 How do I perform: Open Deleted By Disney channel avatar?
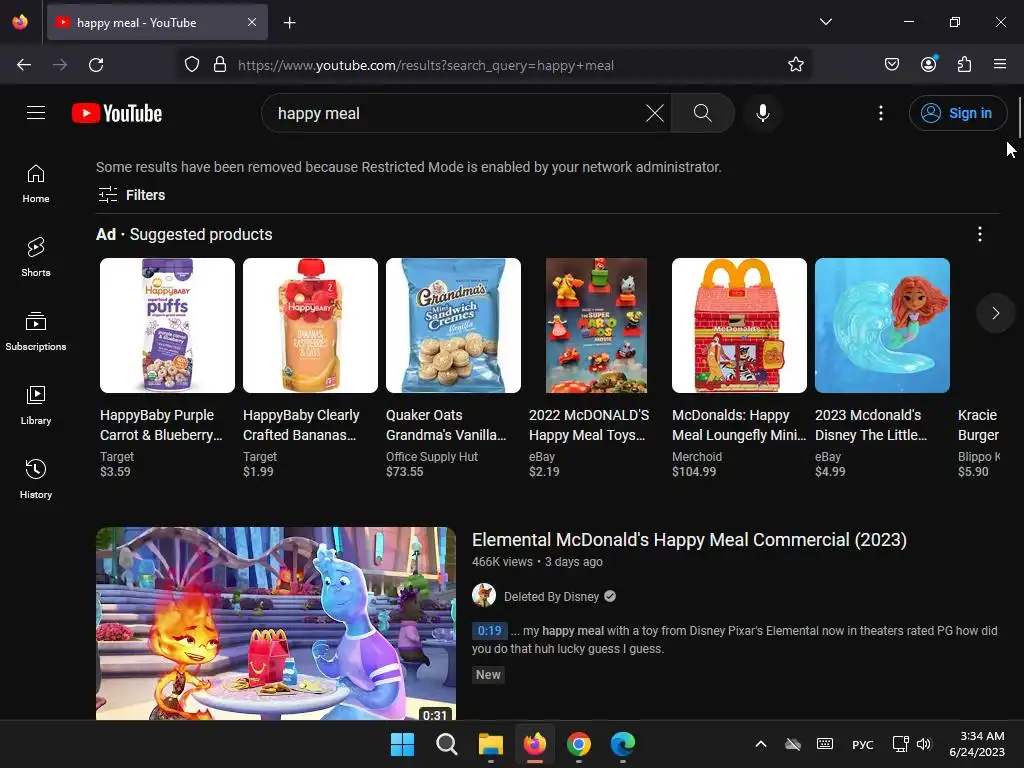click(x=484, y=596)
